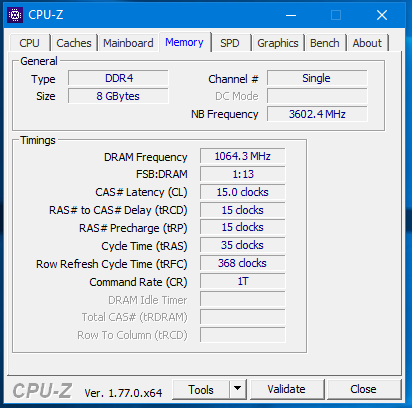Select the NB Frequency 3602.4 MHz value

pos(317,114)
